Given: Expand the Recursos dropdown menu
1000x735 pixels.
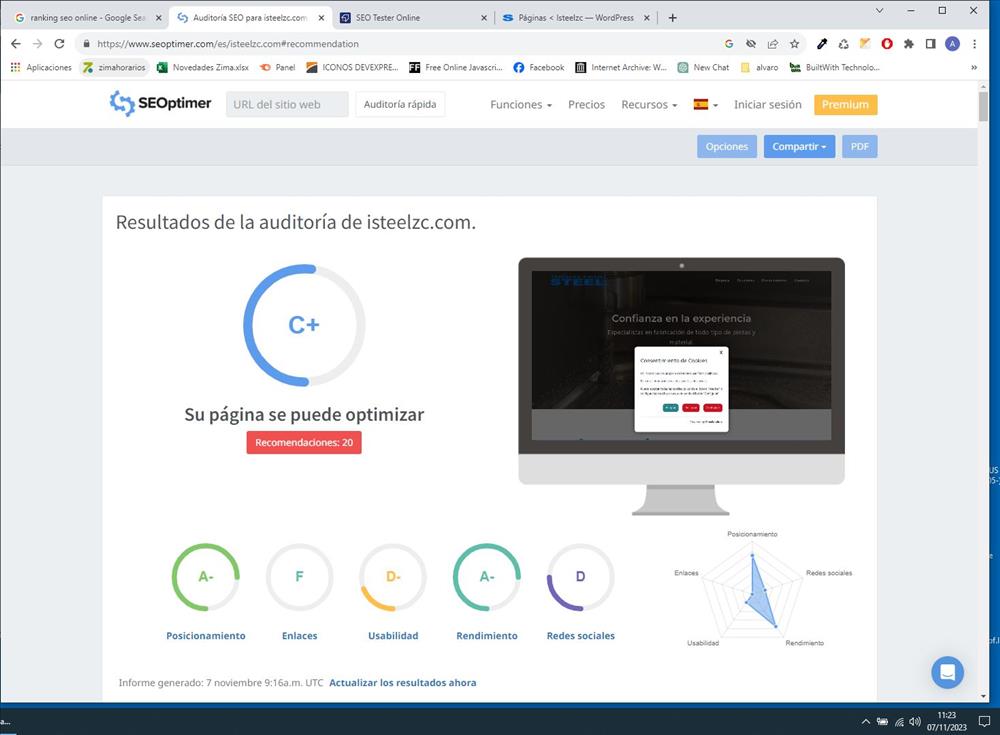Looking at the screenshot, I should coord(648,105).
